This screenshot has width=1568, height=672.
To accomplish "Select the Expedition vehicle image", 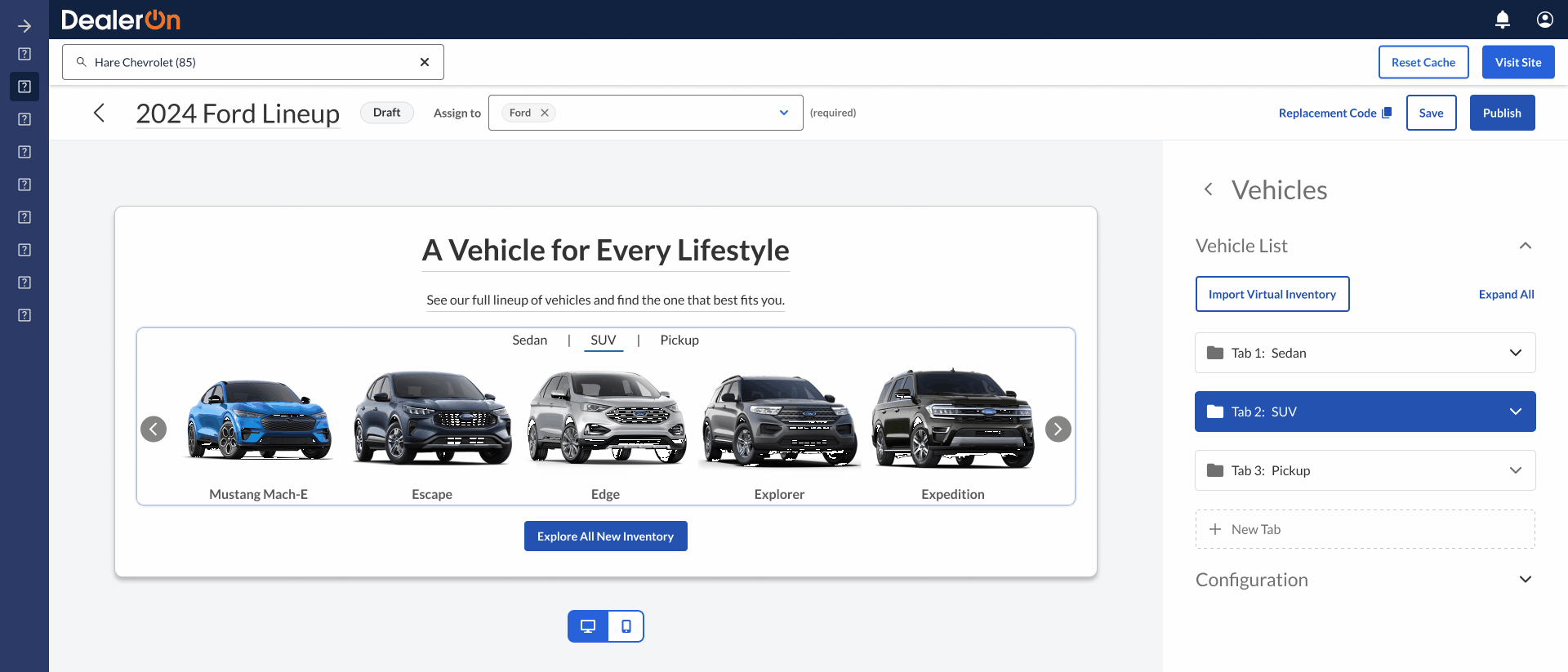I will (x=953, y=418).
